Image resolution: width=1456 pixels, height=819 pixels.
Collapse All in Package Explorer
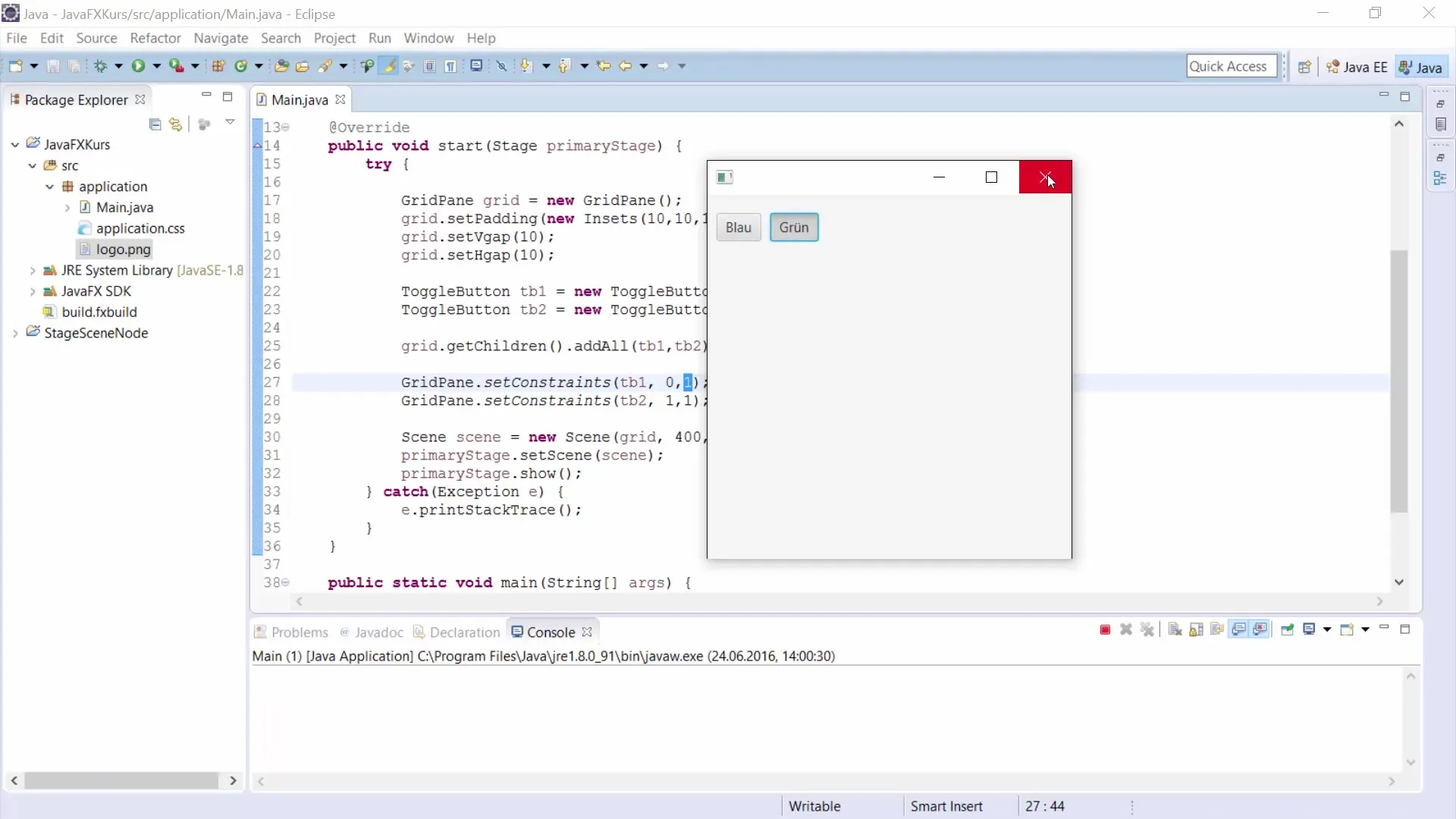click(155, 124)
